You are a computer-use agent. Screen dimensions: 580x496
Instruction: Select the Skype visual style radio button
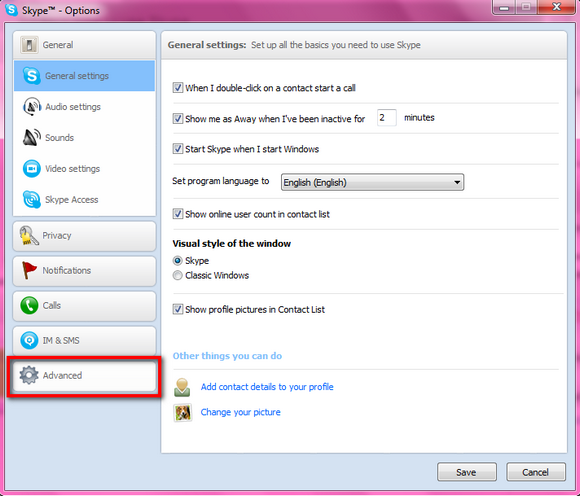pos(178,261)
